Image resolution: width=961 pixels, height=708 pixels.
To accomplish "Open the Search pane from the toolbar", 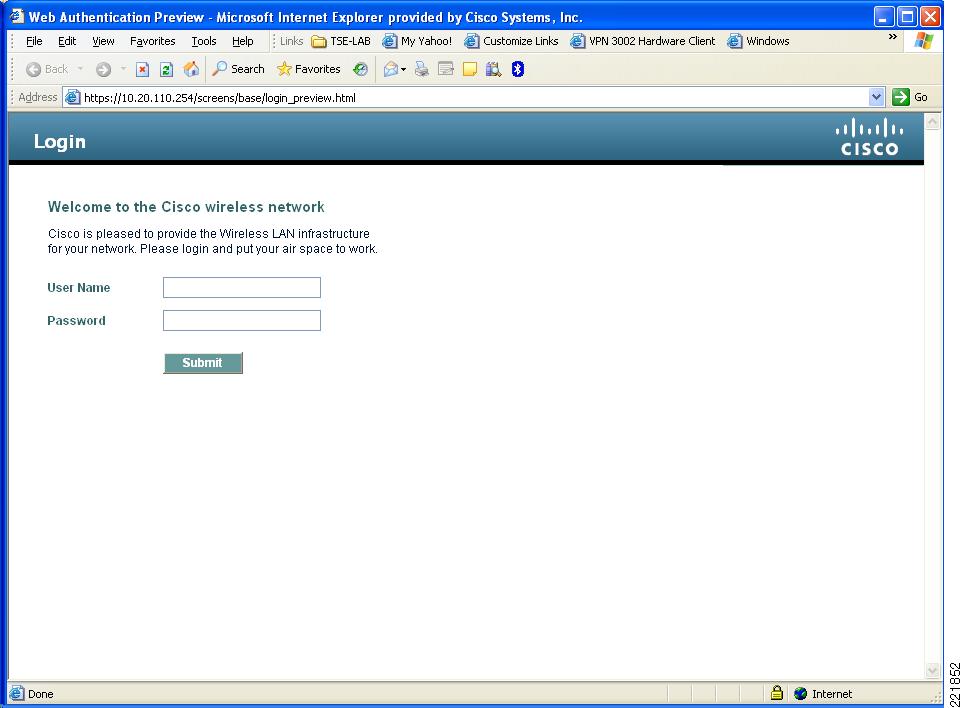I will click(x=238, y=69).
